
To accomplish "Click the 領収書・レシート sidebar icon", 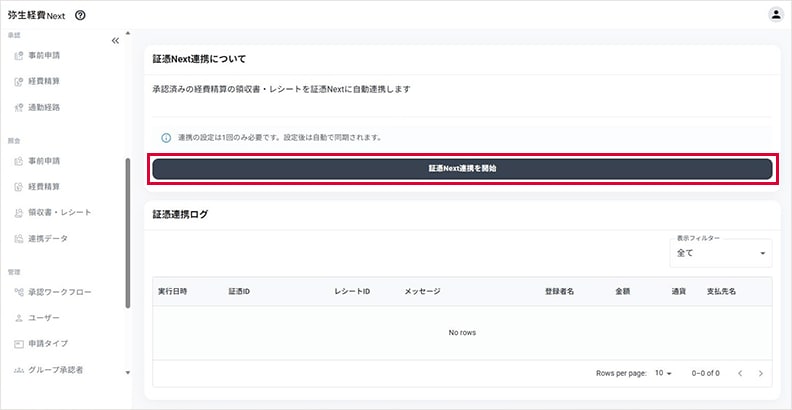I will [19, 213].
